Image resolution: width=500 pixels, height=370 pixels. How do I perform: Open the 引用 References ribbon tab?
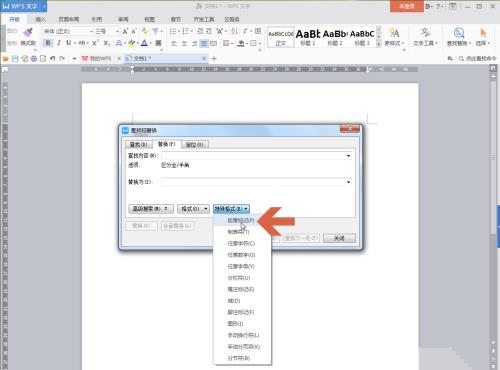pos(97,19)
